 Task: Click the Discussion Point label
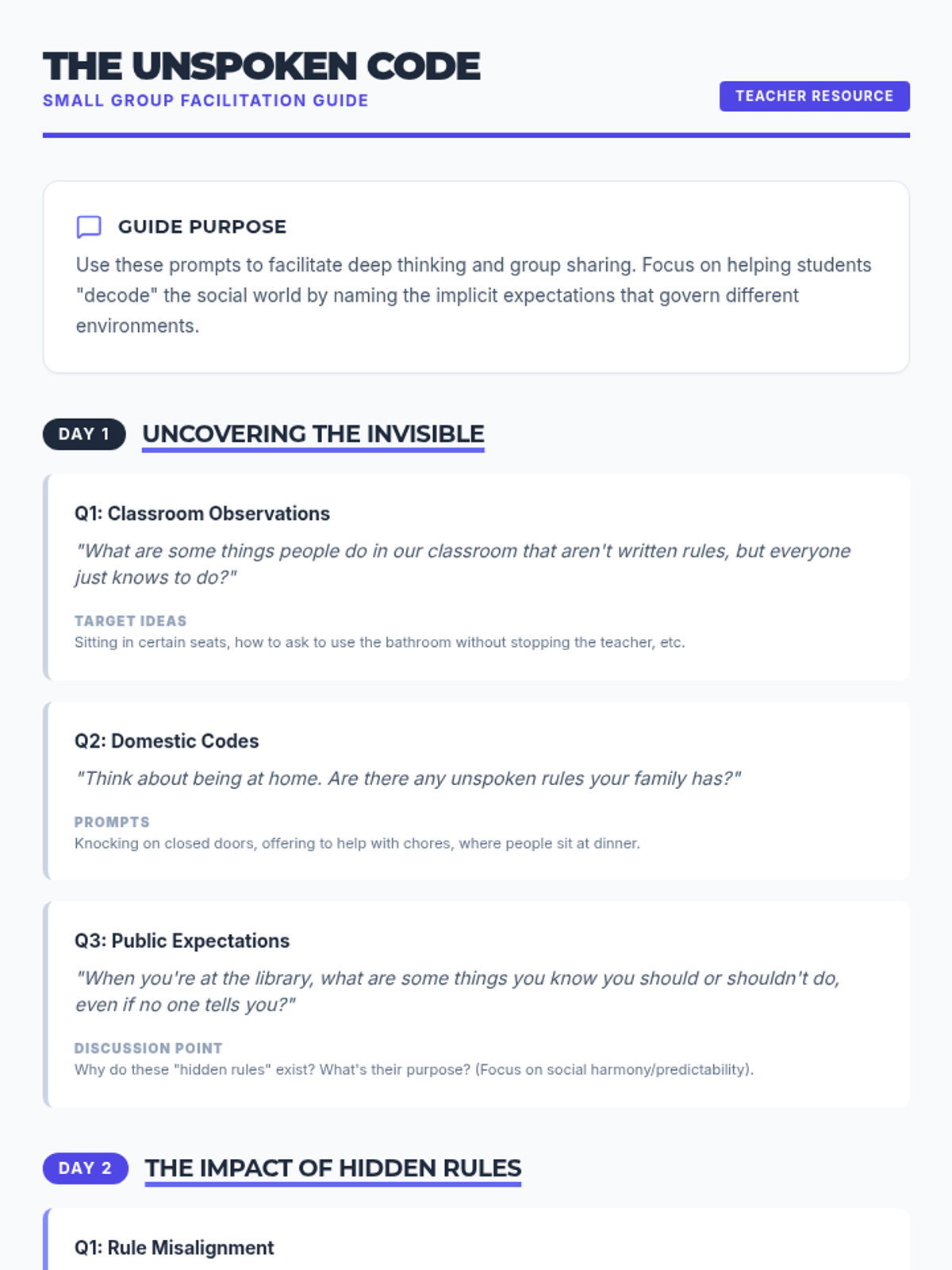[x=148, y=1048]
